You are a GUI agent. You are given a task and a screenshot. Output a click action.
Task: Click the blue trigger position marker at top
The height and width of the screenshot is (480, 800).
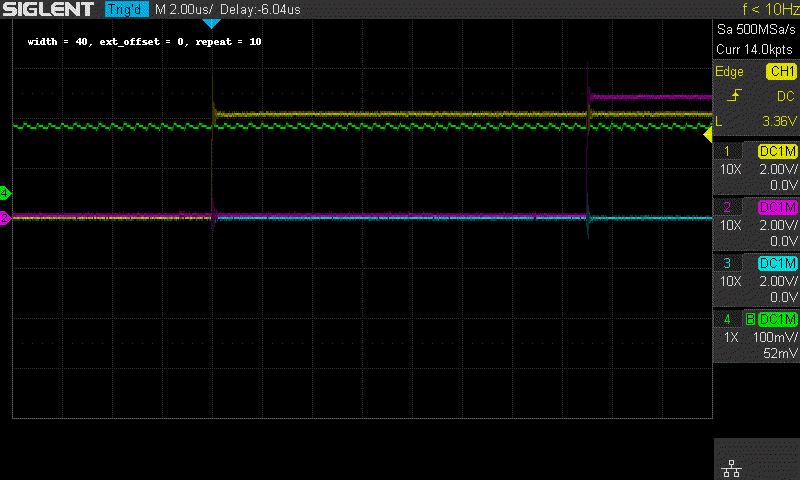211,23
